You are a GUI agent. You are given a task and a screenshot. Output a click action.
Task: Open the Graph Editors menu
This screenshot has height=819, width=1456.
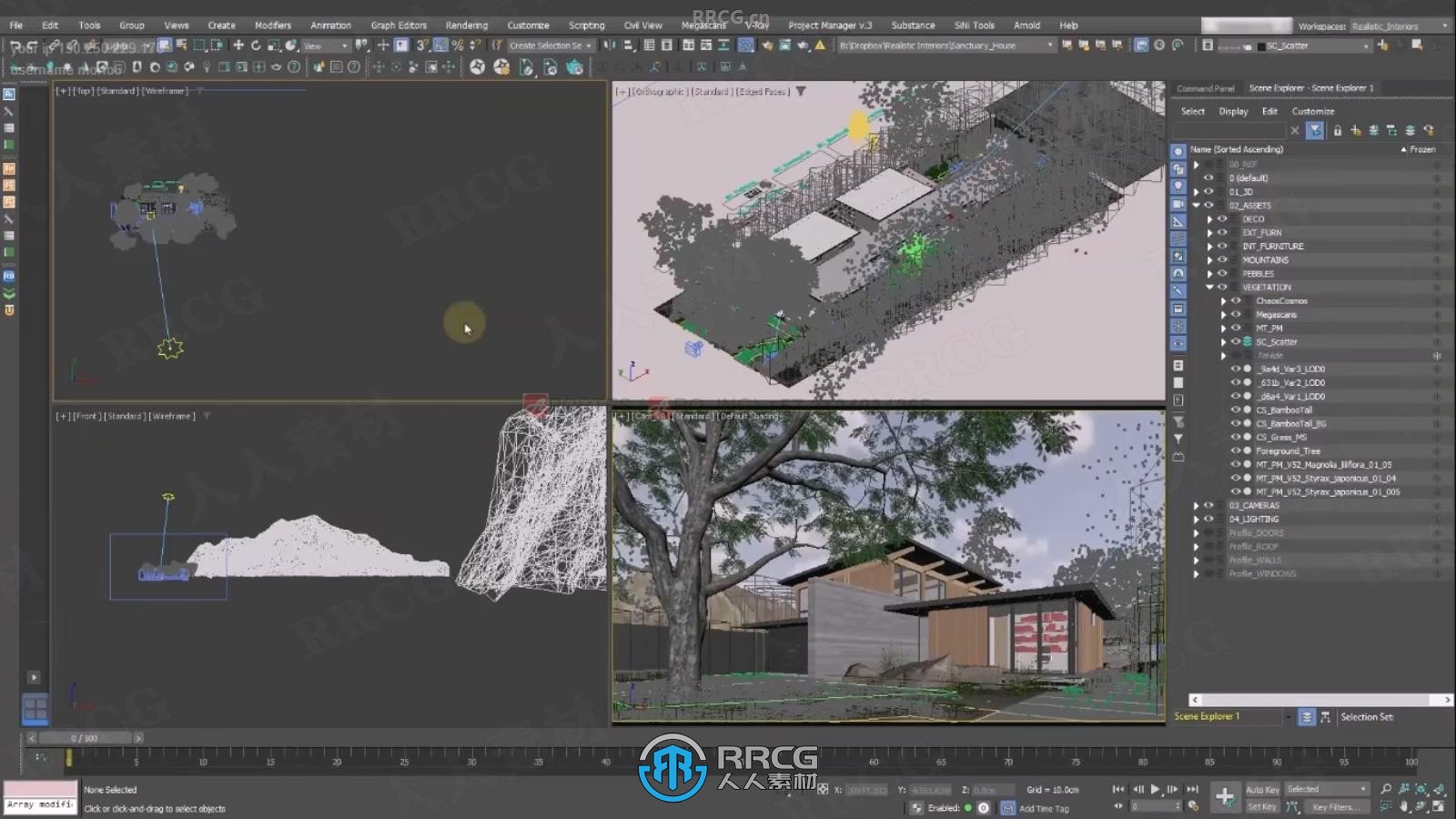click(399, 25)
